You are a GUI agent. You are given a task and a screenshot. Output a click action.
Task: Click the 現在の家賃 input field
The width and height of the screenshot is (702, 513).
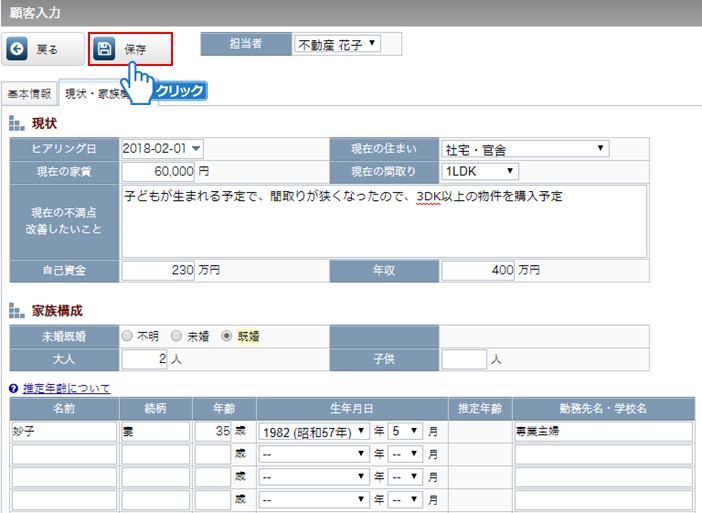click(166, 171)
